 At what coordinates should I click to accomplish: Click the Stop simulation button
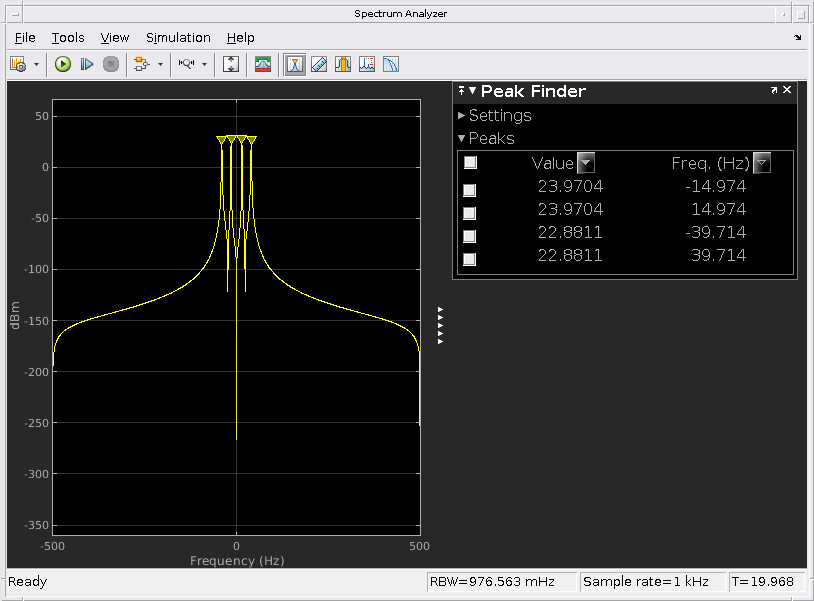click(x=111, y=64)
